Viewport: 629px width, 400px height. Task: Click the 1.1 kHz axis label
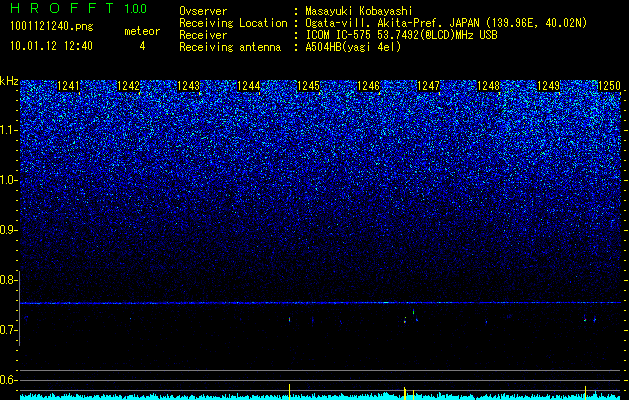(8, 130)
